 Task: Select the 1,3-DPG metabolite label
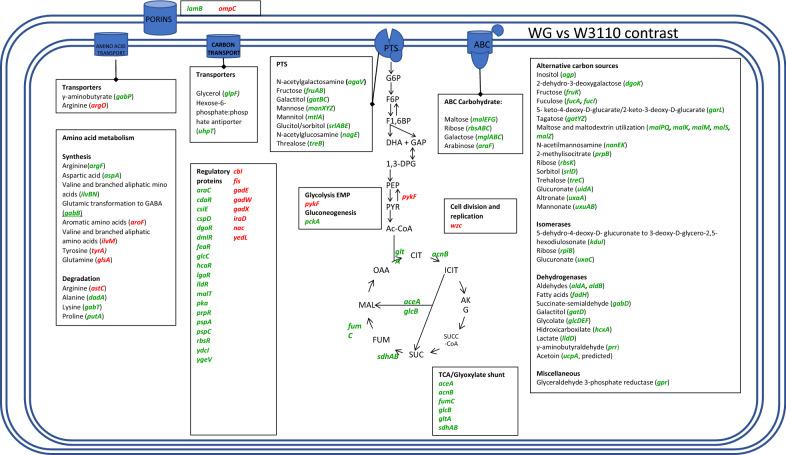[401, 164]
